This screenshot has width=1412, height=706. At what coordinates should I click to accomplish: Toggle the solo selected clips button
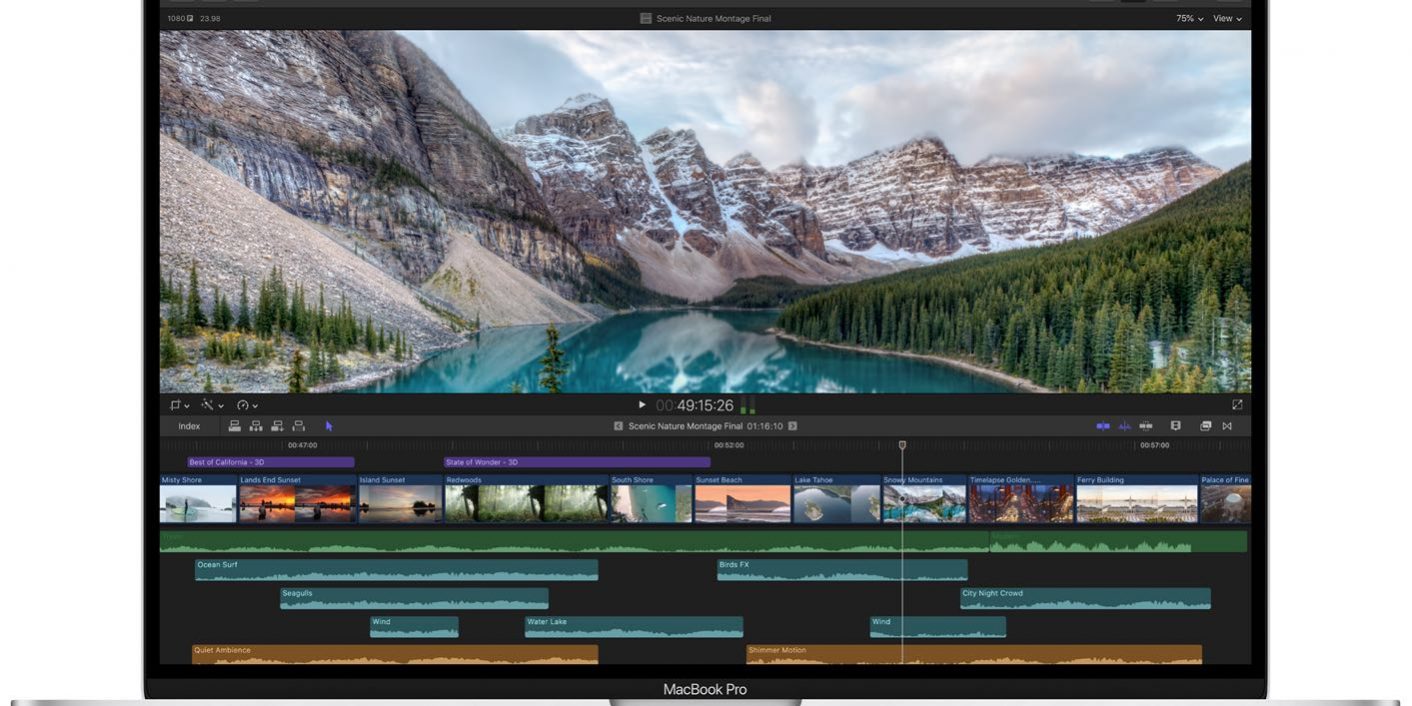pos(1146,426)
